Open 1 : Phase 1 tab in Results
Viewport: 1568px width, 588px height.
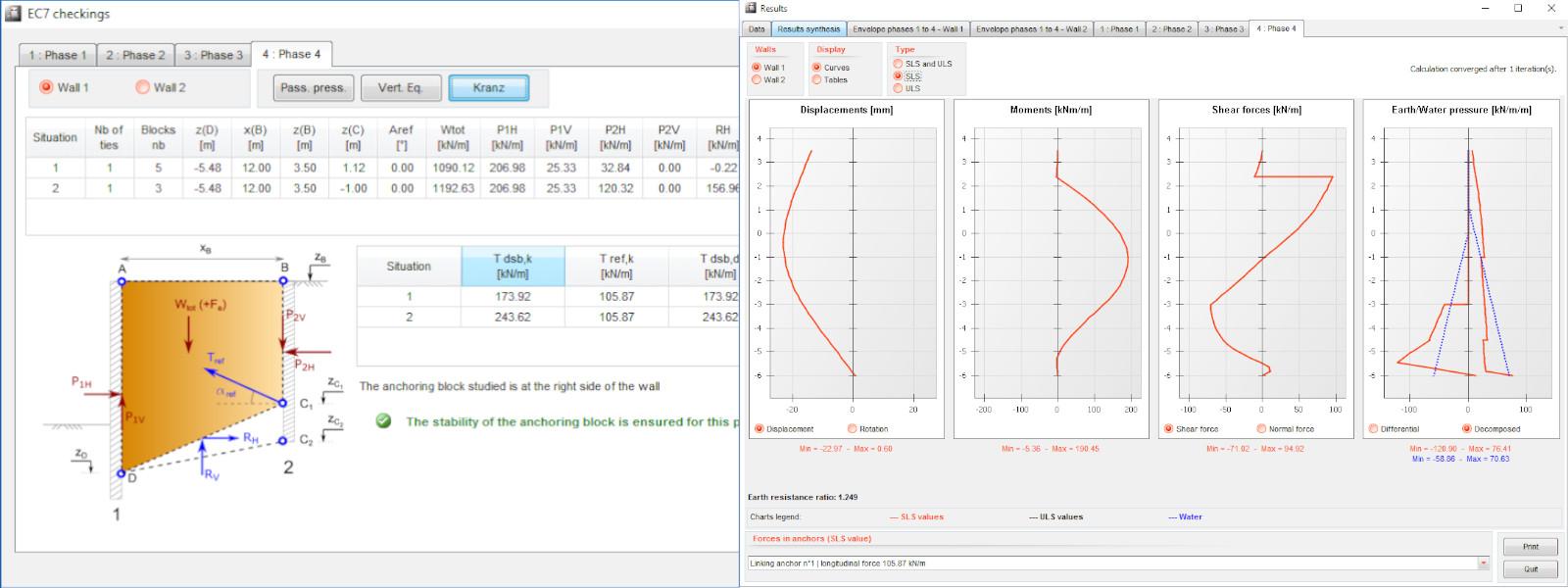coord(1119,28)
